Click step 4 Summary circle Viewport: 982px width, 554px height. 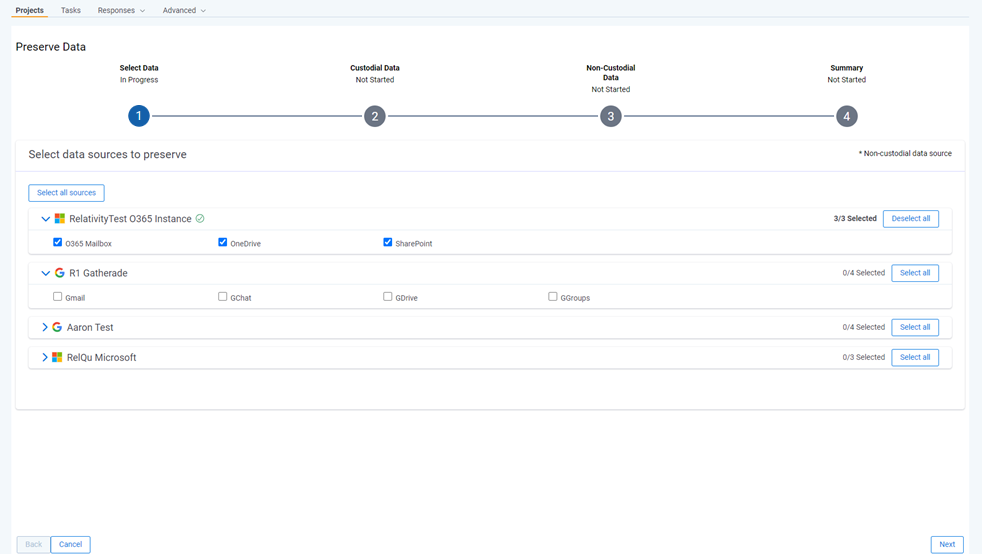(x=847, y=116)
